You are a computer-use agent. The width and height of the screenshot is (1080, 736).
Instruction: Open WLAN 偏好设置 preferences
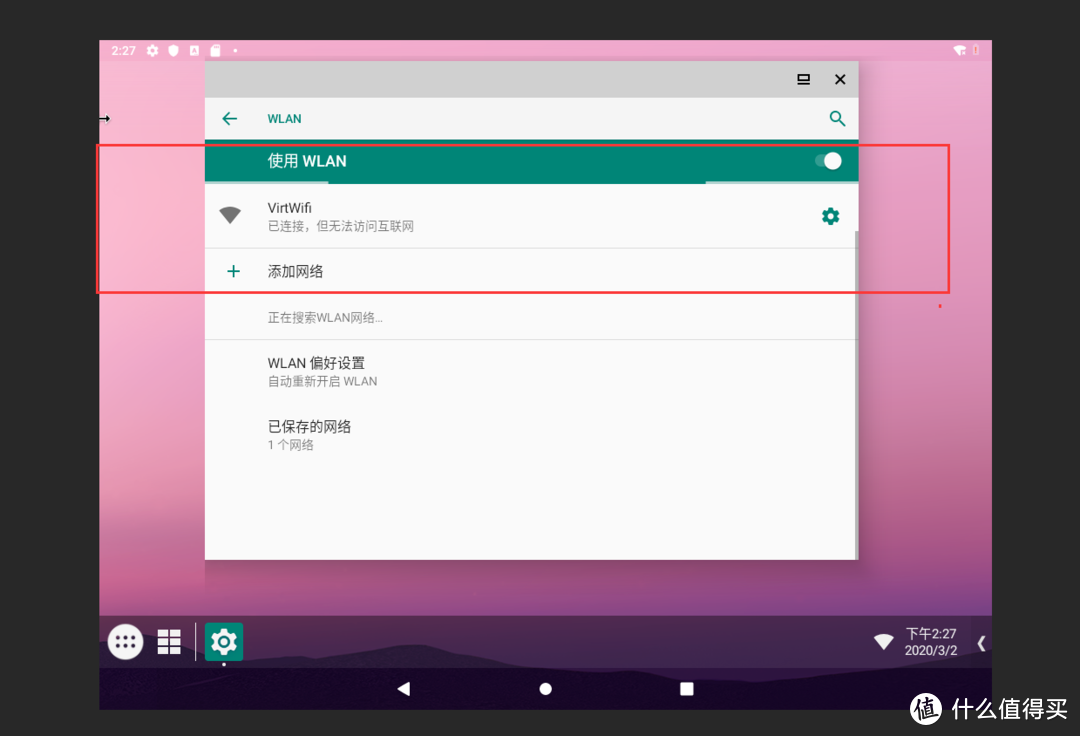(x=317, y=371)
